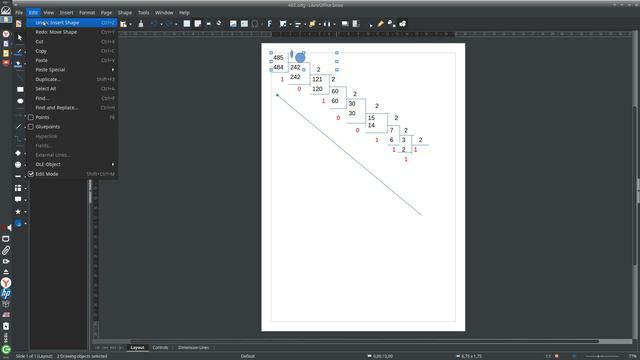Click the Insert Image toolbar icon
Viewport: 640px width, 360px height.
click(233, 24)
